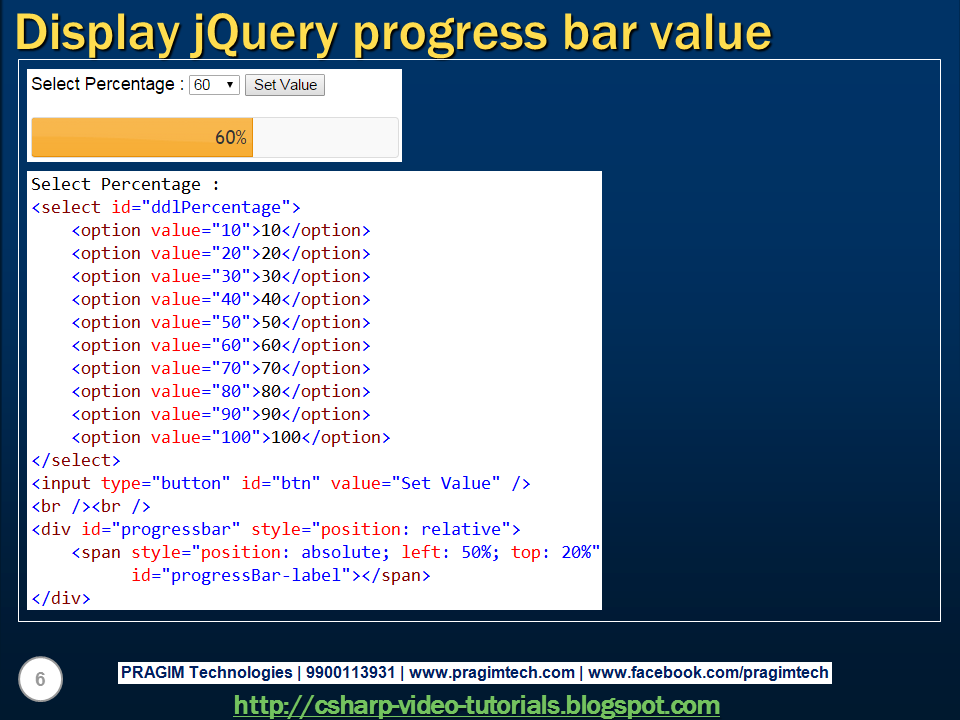Click the progressBar-label span in the code
Screen dimensions: 960x720
click(x=234, y=575)
